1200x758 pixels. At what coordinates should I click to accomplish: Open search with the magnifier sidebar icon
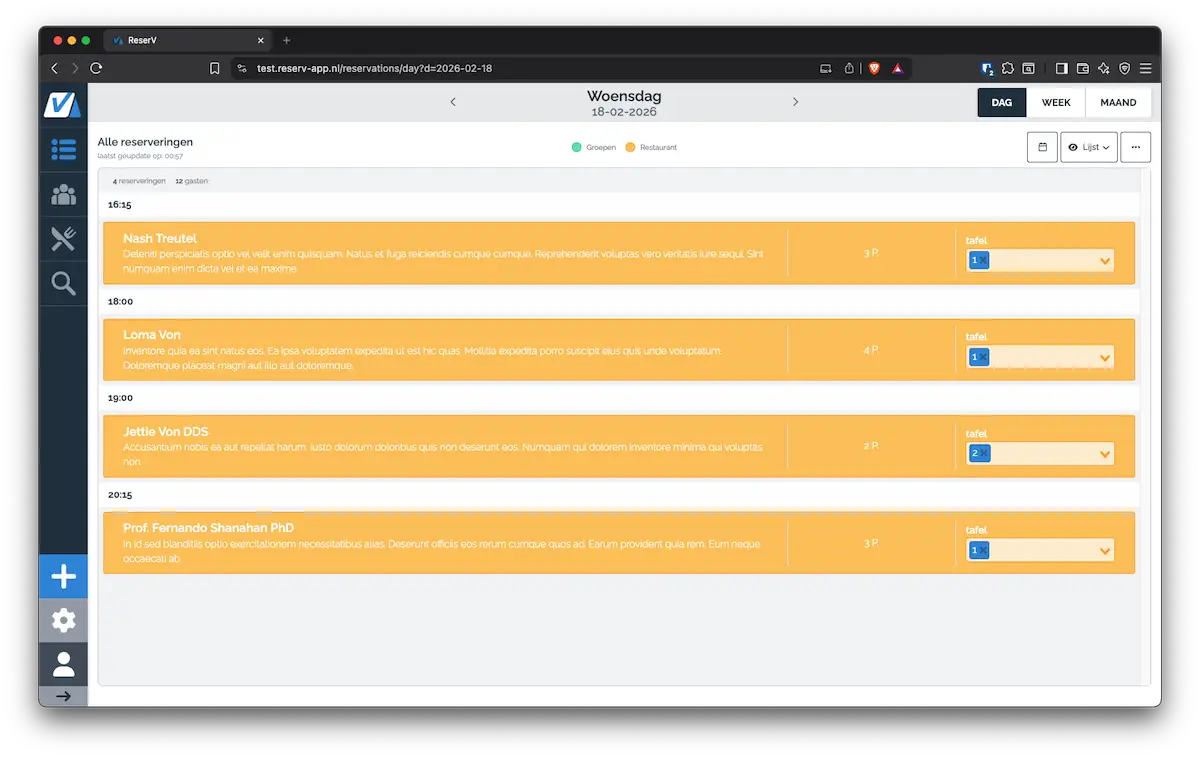pos(63,284)
